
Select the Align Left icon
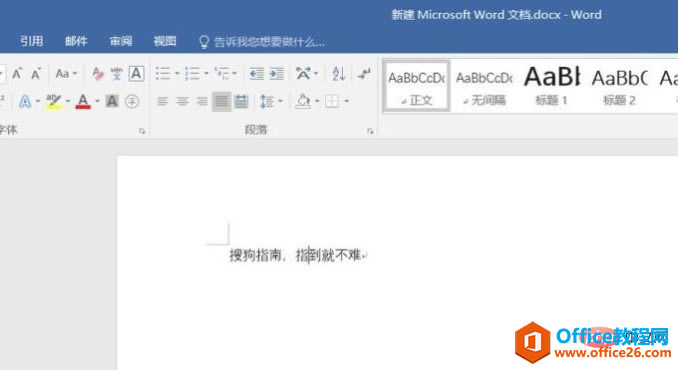pyautogui.click(x=163, y=102)
